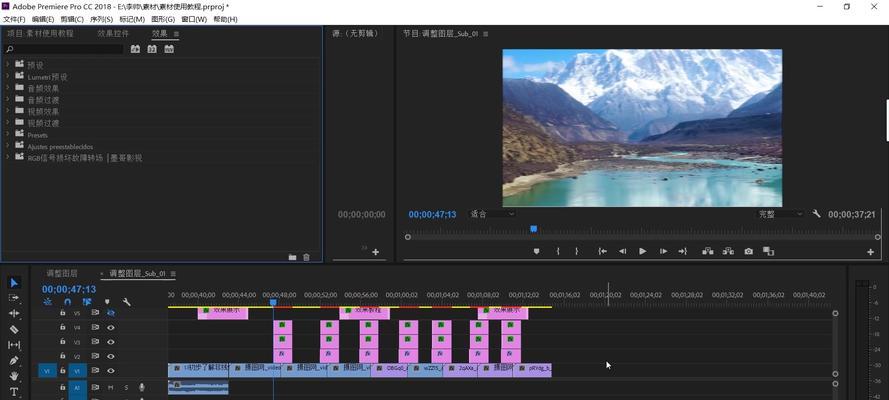
Task: Click the Extract button
Action: [728, 251]
